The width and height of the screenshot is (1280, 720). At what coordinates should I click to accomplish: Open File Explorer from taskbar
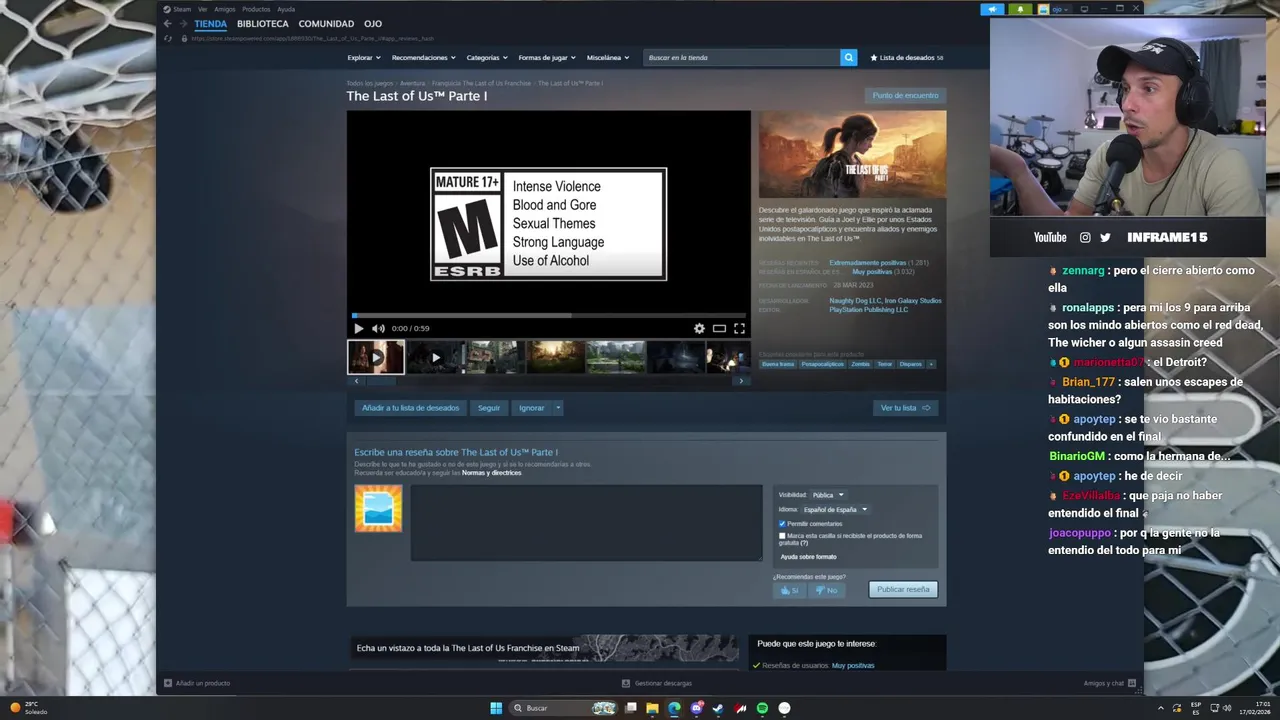pos(652,708)
